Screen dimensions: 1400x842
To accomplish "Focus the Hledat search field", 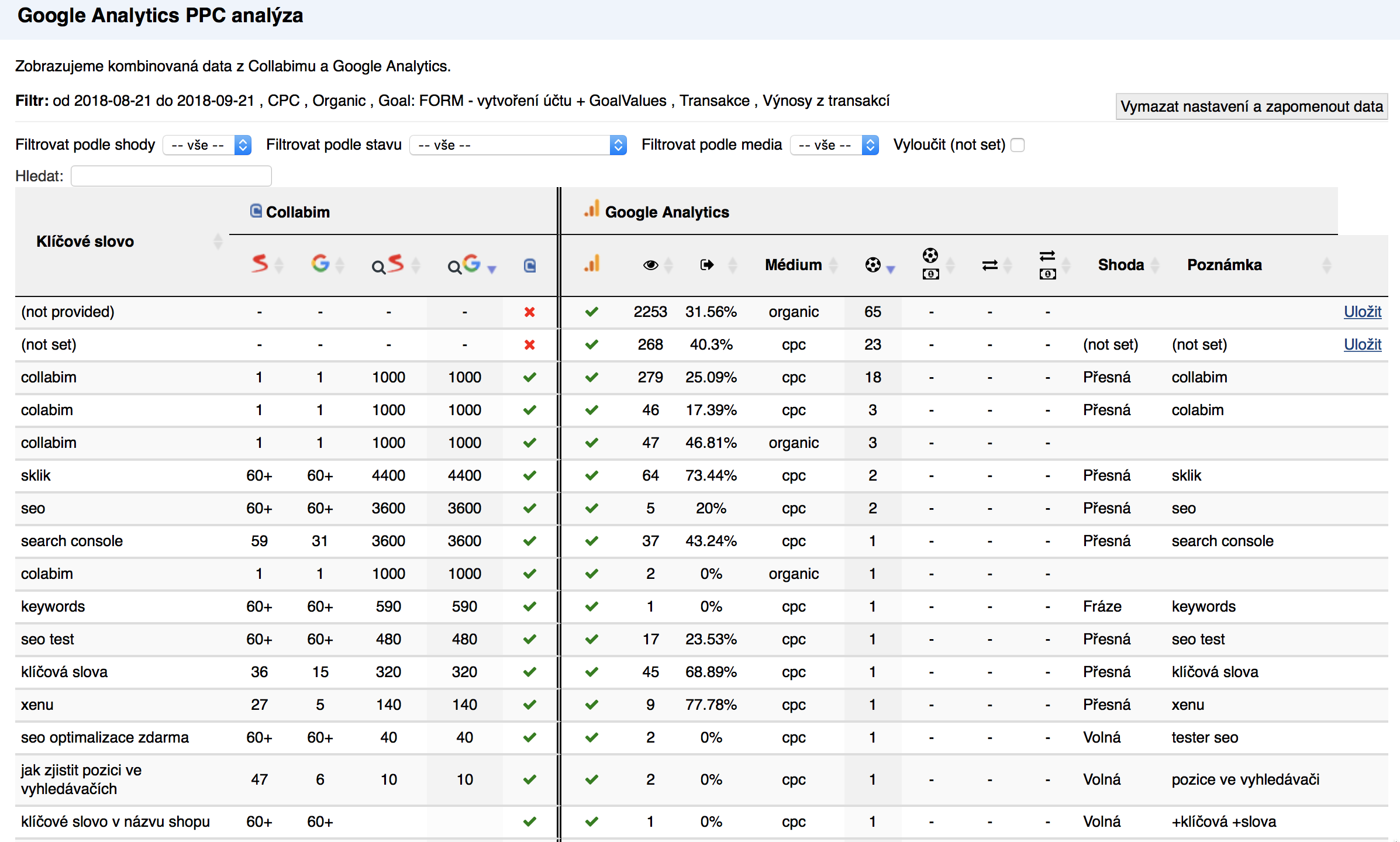I will coord(171,176).
